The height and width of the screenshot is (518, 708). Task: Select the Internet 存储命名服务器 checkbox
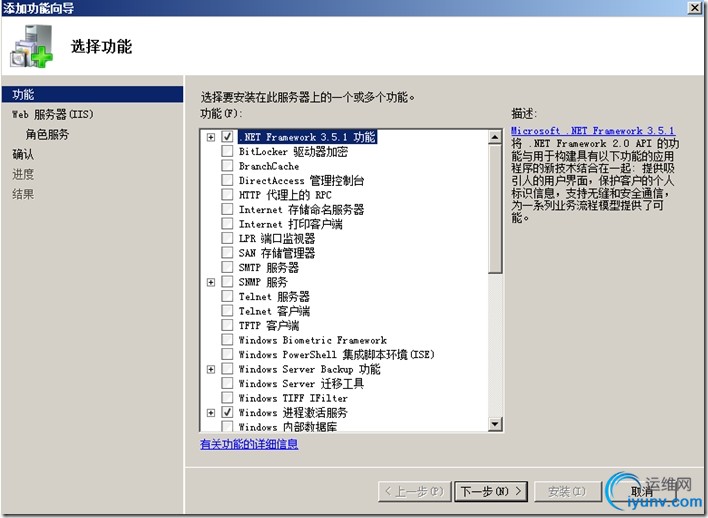point(227,209)
